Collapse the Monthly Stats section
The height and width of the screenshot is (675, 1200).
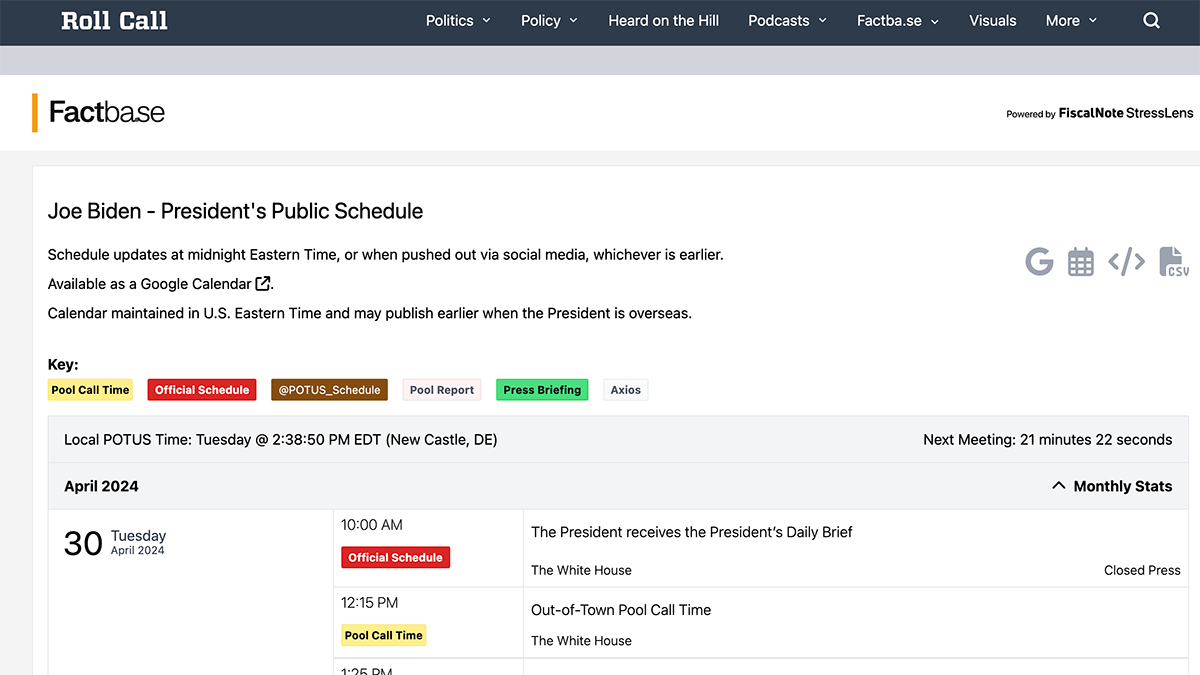coord(1111,486)
